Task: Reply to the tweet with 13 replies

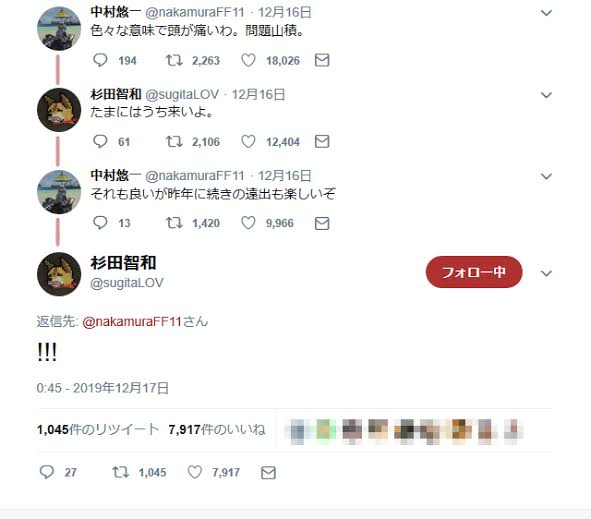Action: (100, 223)
